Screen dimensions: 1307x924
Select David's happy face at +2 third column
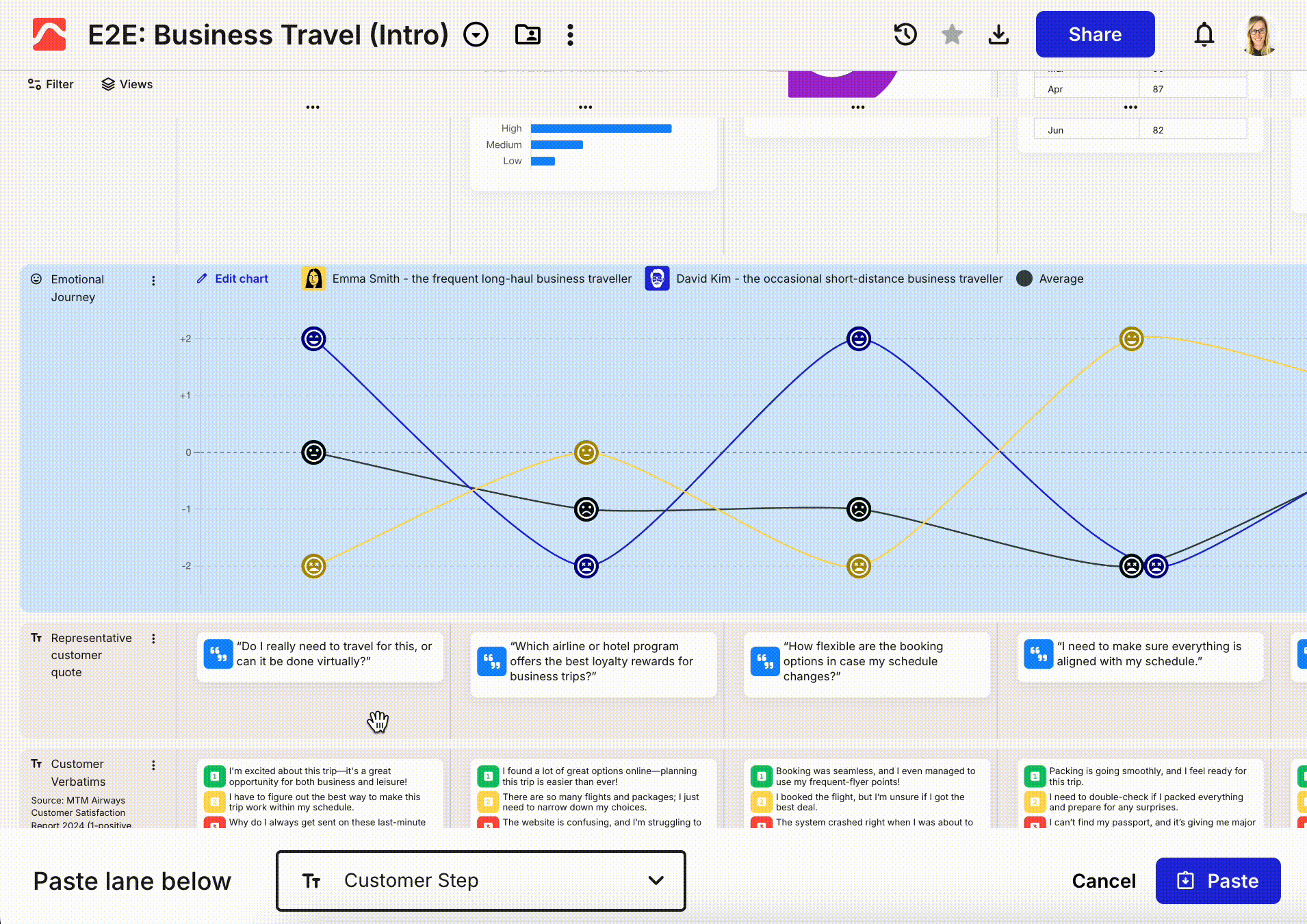tap(859, 339)
